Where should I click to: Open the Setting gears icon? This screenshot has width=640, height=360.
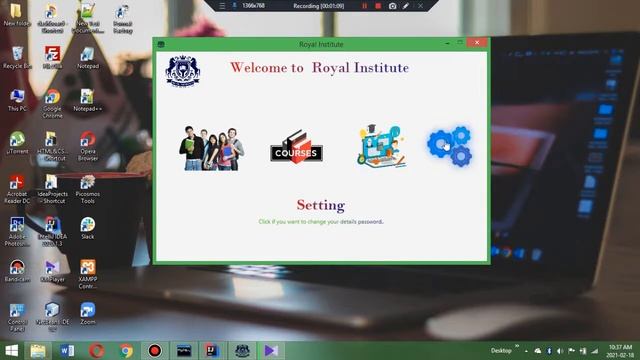click(449, 146)
